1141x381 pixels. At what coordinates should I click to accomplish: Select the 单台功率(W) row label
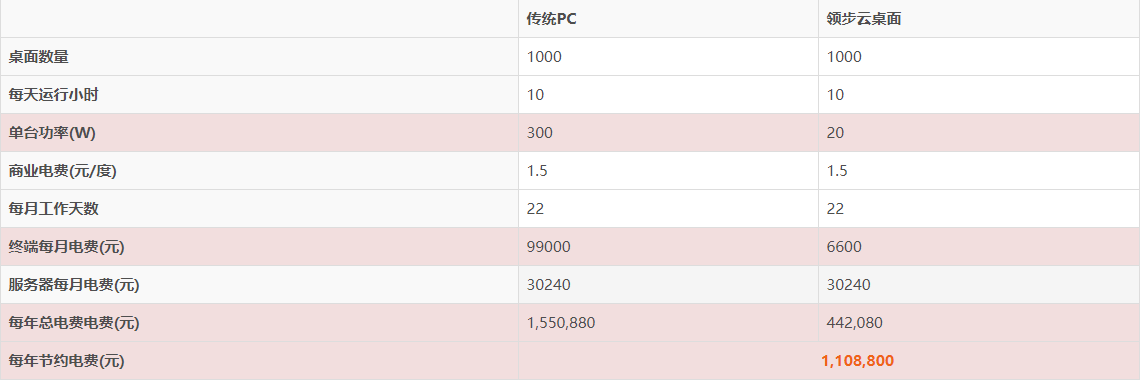tap(52, 133)
